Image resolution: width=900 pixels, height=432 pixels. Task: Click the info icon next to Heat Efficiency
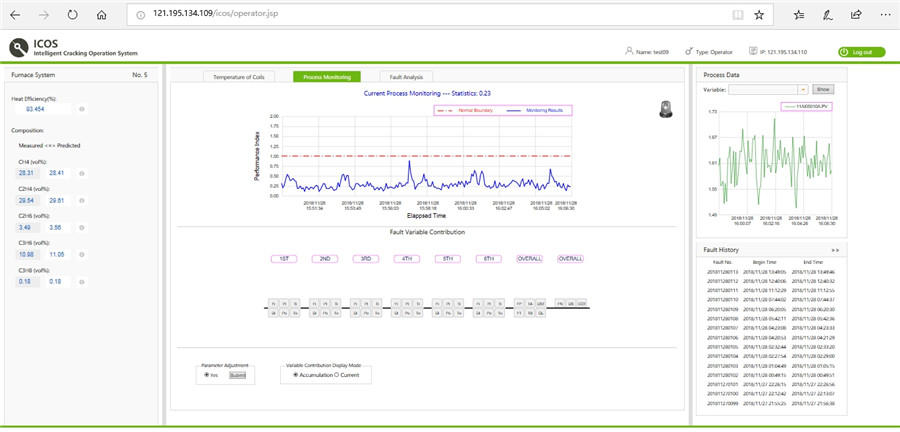[82, 109]
